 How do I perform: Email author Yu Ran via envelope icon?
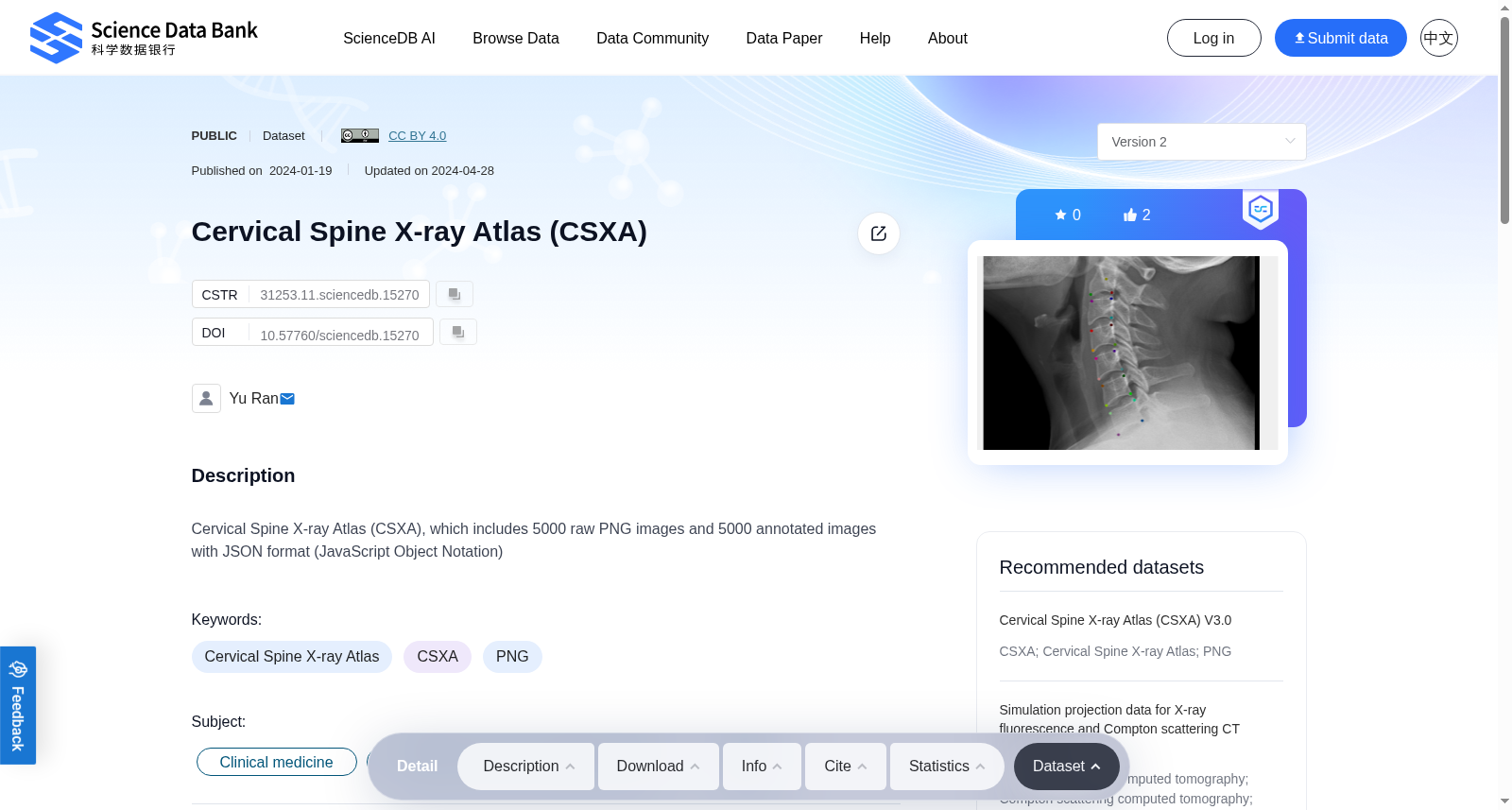pos(287,399)
